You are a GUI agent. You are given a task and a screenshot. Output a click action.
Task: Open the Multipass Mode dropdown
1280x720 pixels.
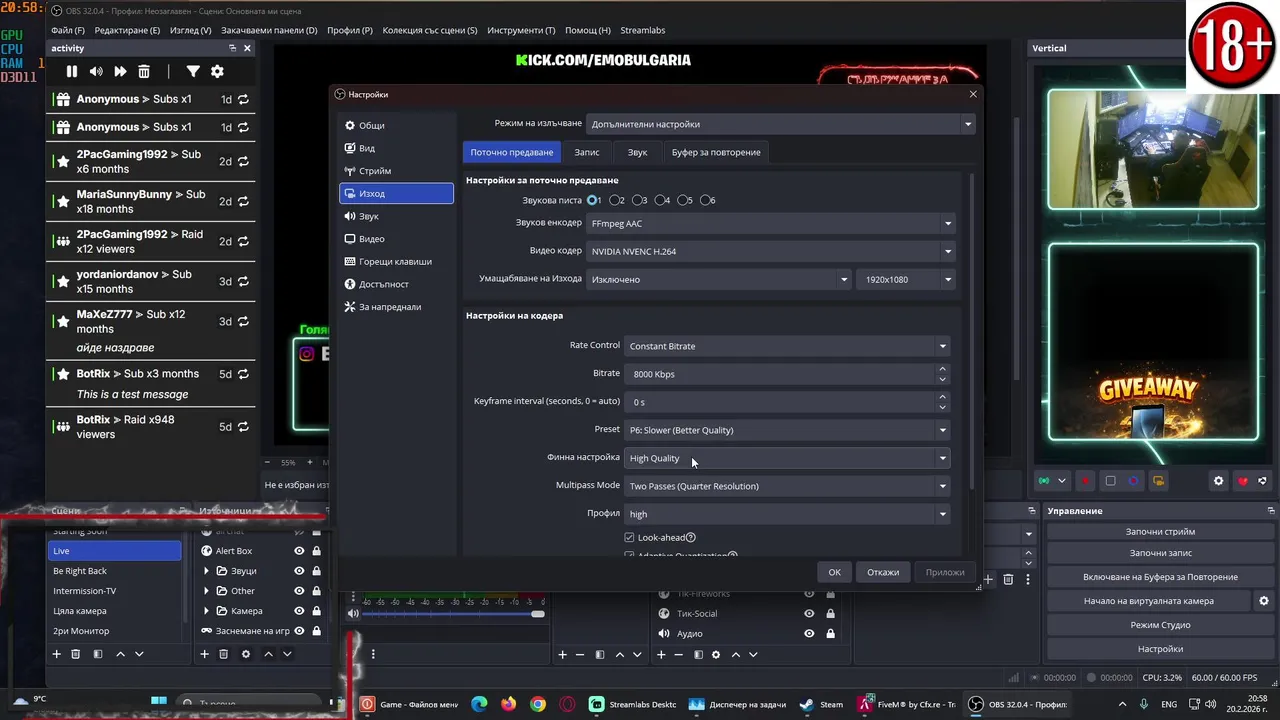[x=787, y=486]
